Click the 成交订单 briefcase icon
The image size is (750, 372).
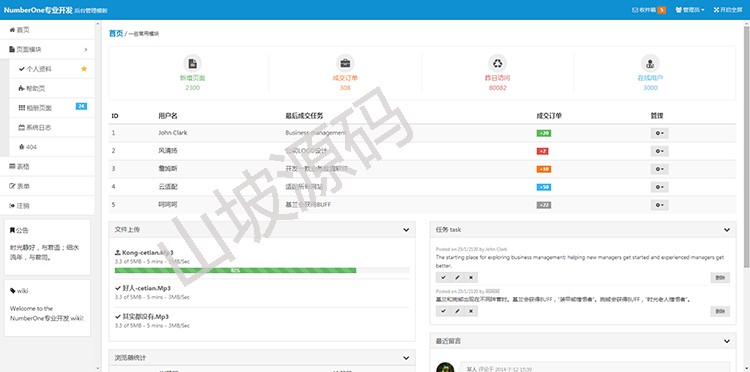click(345, 63)
